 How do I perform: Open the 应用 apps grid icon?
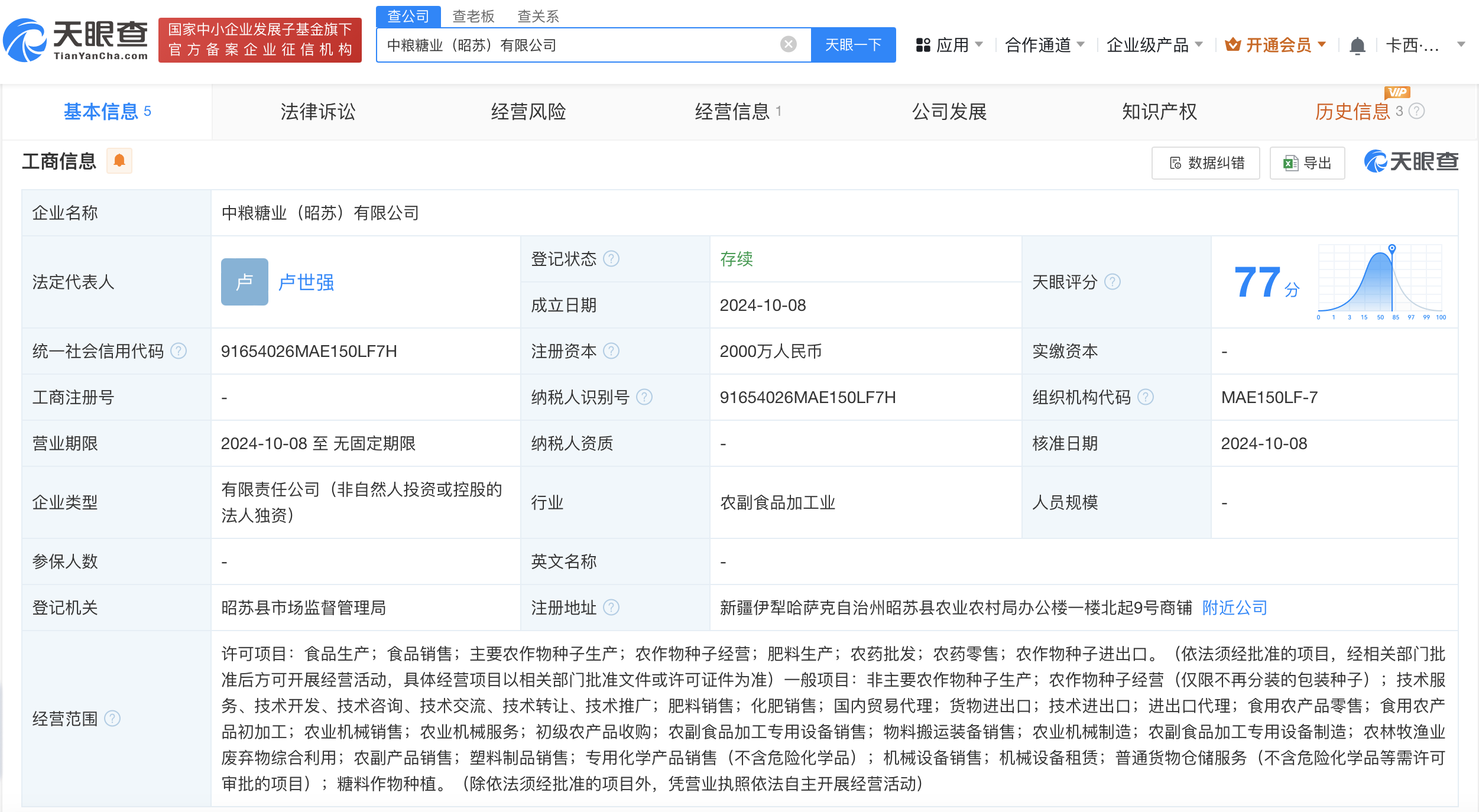pos(923,44)
